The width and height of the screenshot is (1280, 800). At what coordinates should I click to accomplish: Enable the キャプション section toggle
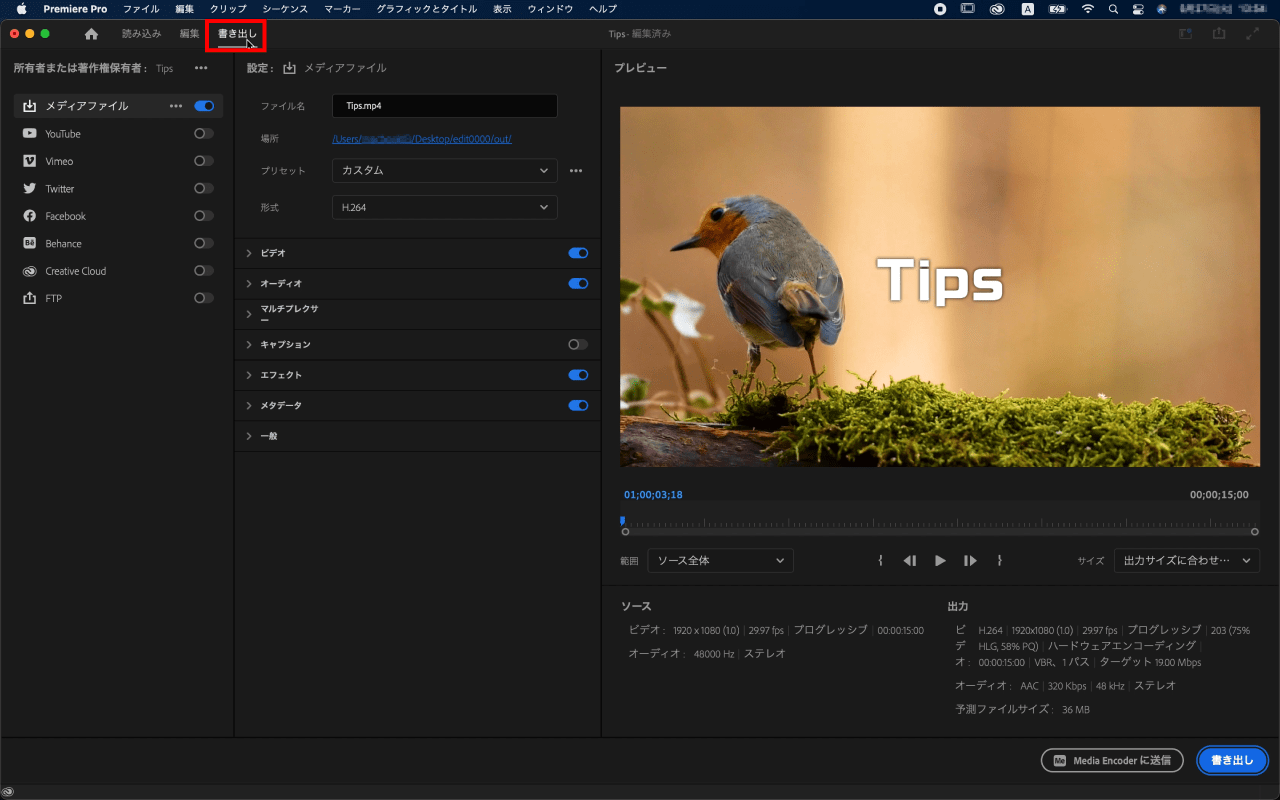pos(578,345)
